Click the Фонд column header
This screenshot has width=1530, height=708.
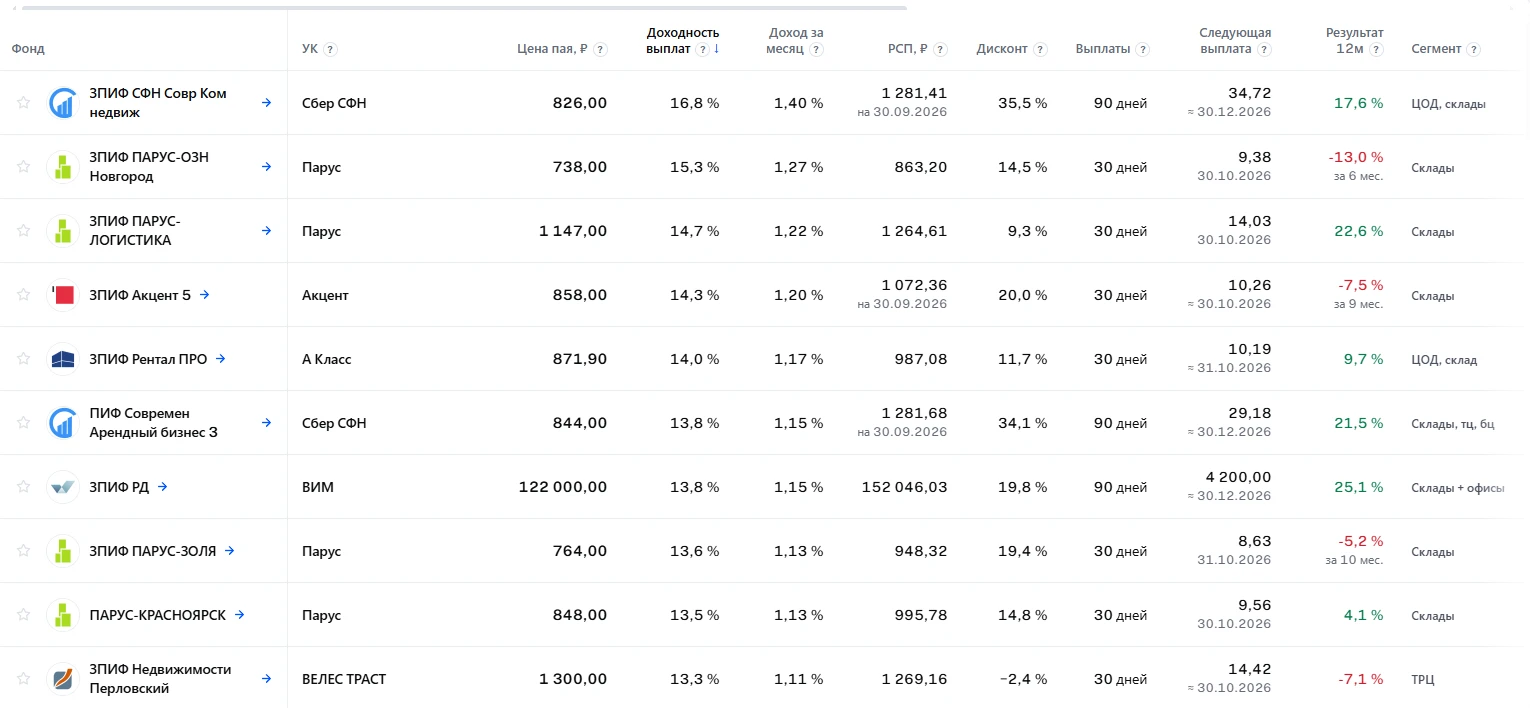pyautogui.click(x=28, y=49)
